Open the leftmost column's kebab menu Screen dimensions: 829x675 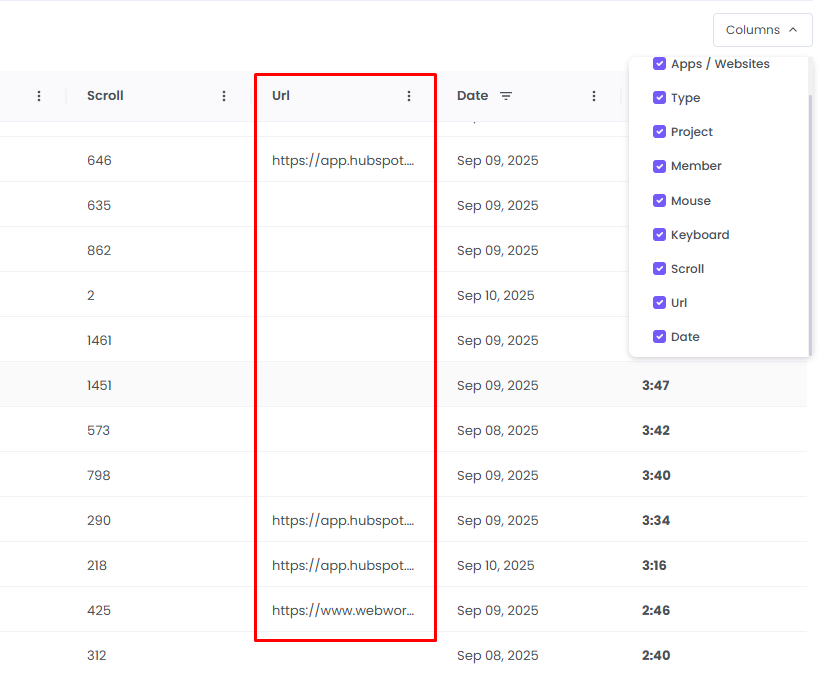[x=38, y=96]
